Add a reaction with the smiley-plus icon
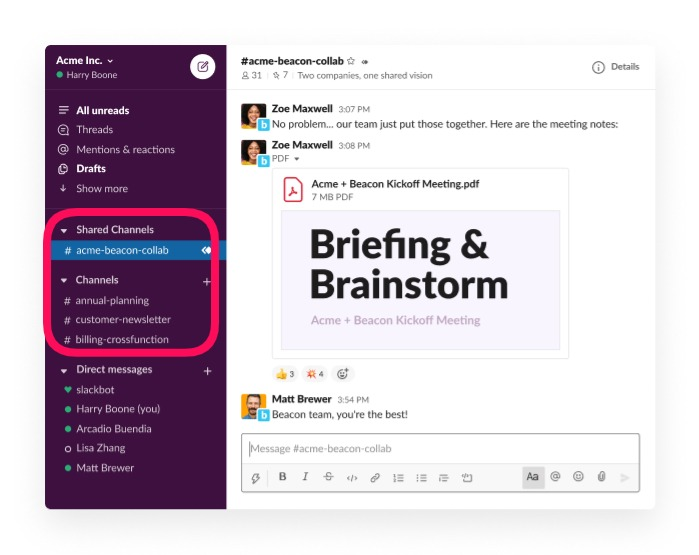The width and height of the screenshot is (699, 555). coord(342,374)
